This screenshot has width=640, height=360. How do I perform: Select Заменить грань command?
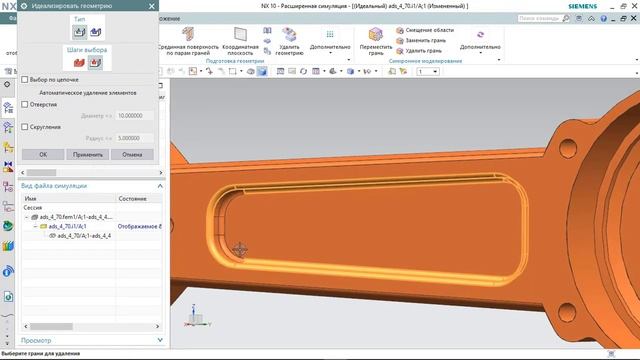pyautogui.click(x=421, y=40)
